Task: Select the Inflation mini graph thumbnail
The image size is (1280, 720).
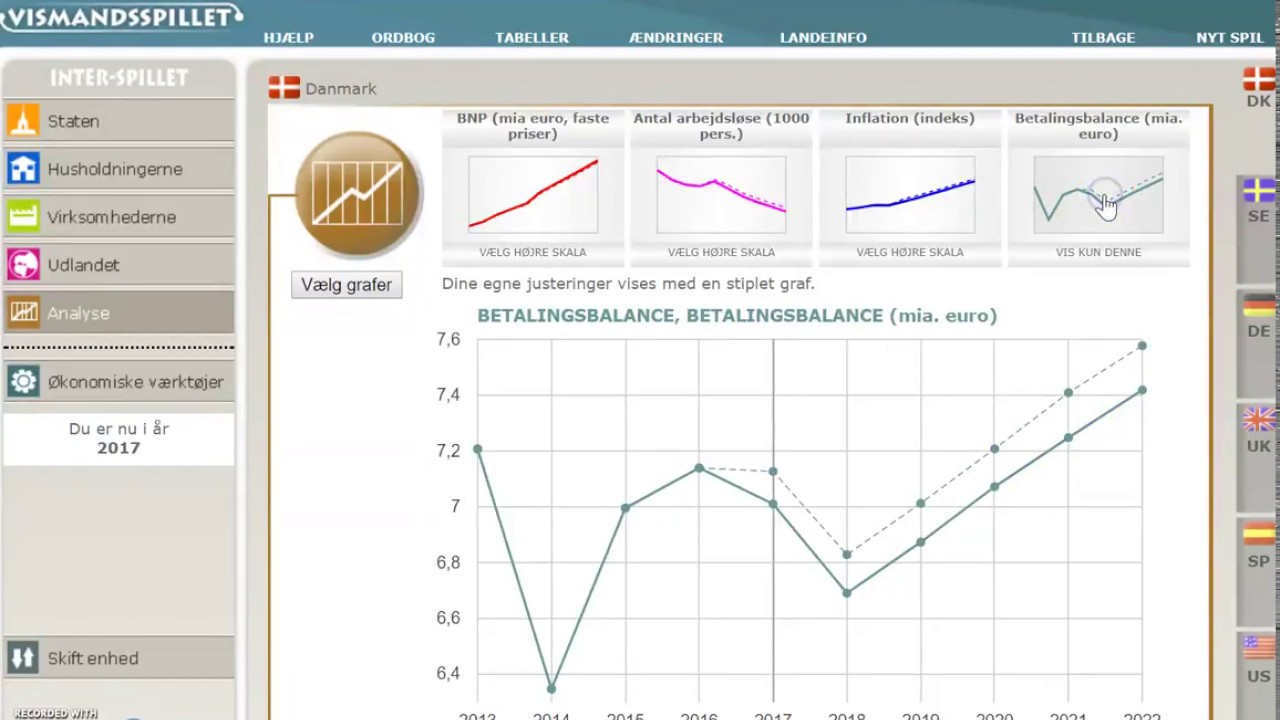Action: pos(910,194)
